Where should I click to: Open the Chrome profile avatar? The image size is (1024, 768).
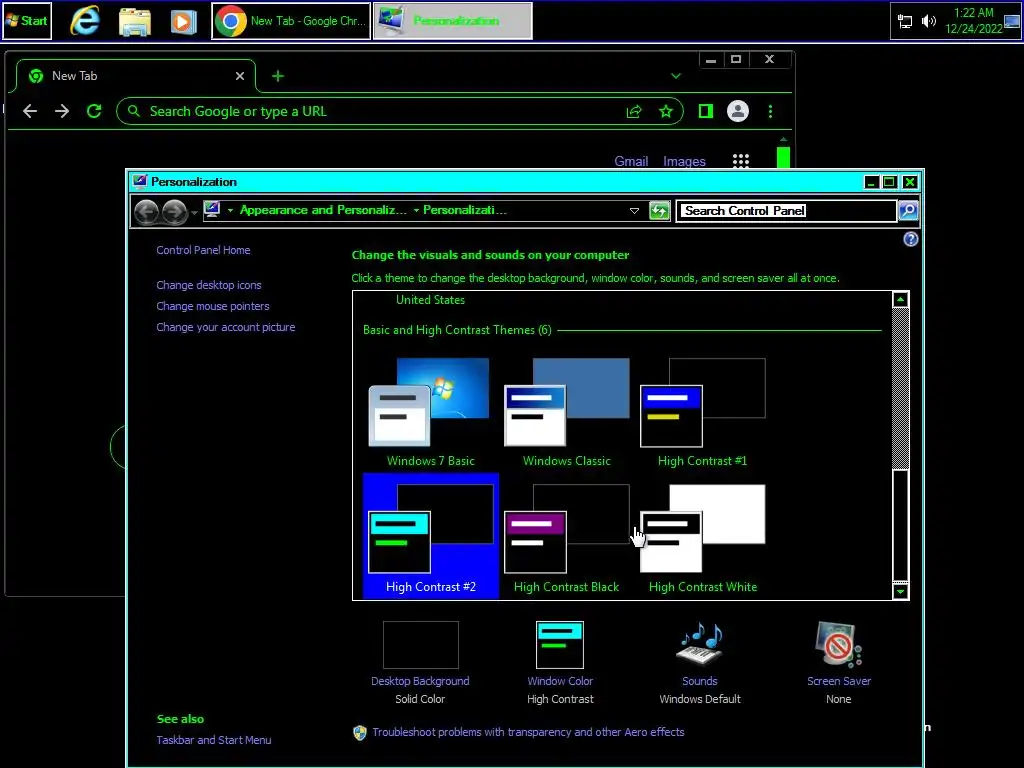[x=738, y=112]
